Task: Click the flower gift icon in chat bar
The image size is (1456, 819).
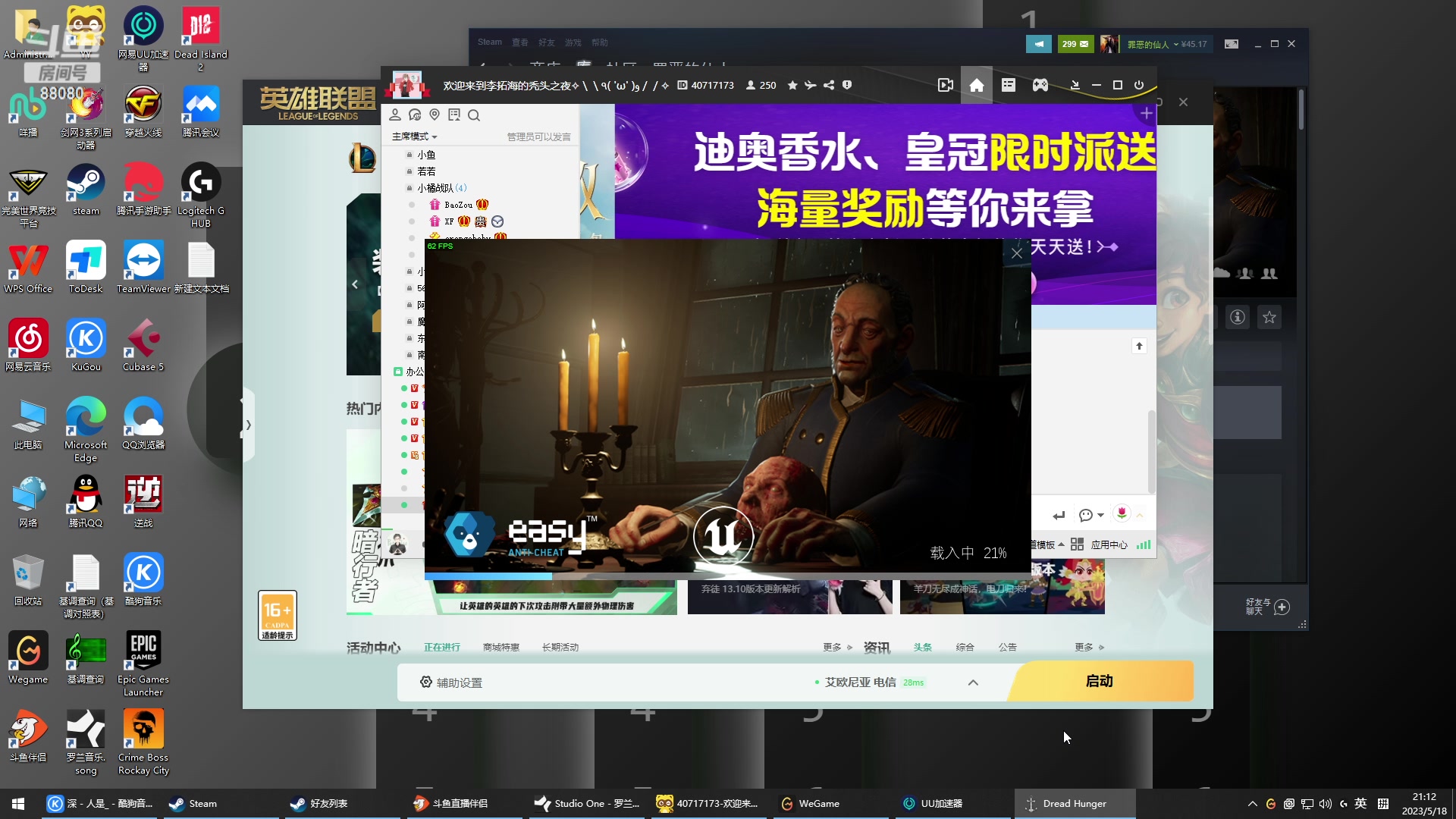Action: (x=1122, y=514)
